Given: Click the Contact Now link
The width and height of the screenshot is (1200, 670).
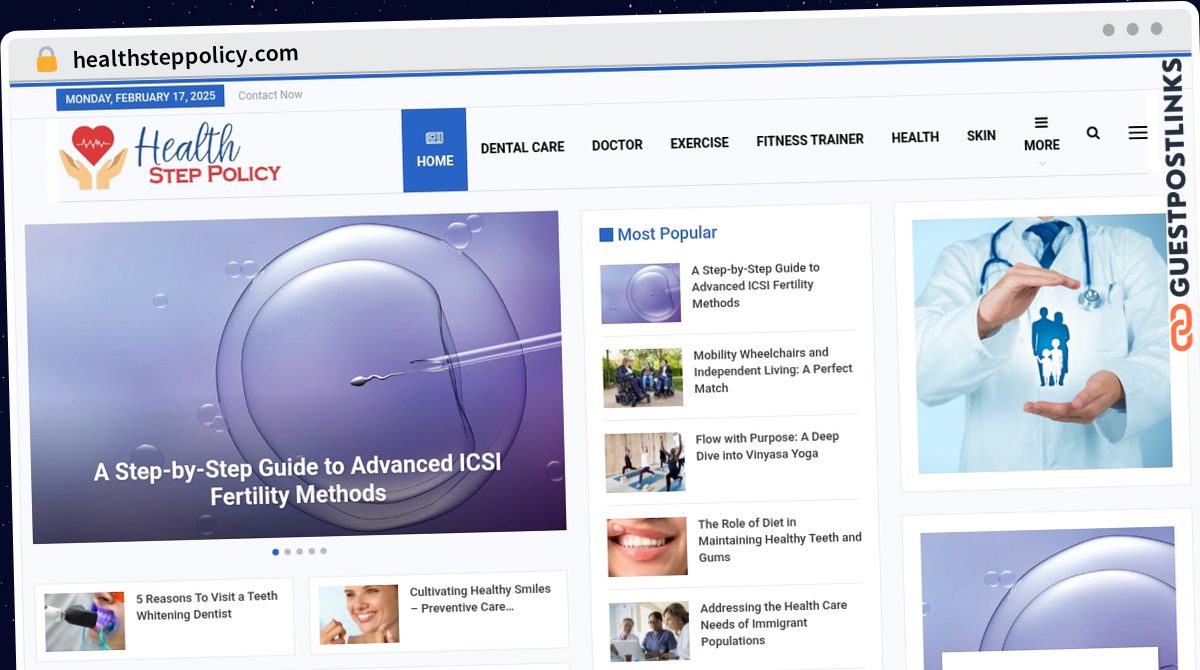Looking at the screenshot, I should 270,95.
